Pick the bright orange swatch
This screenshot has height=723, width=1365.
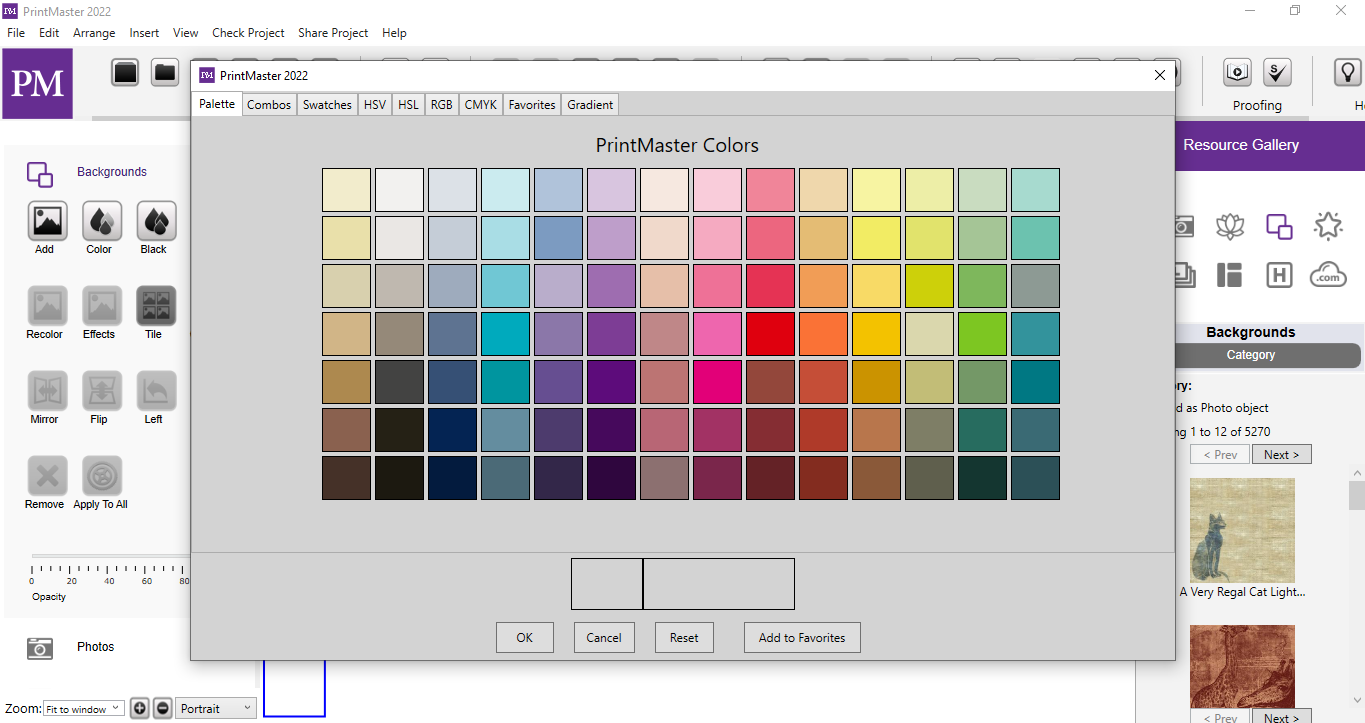(x=824, y=334)
